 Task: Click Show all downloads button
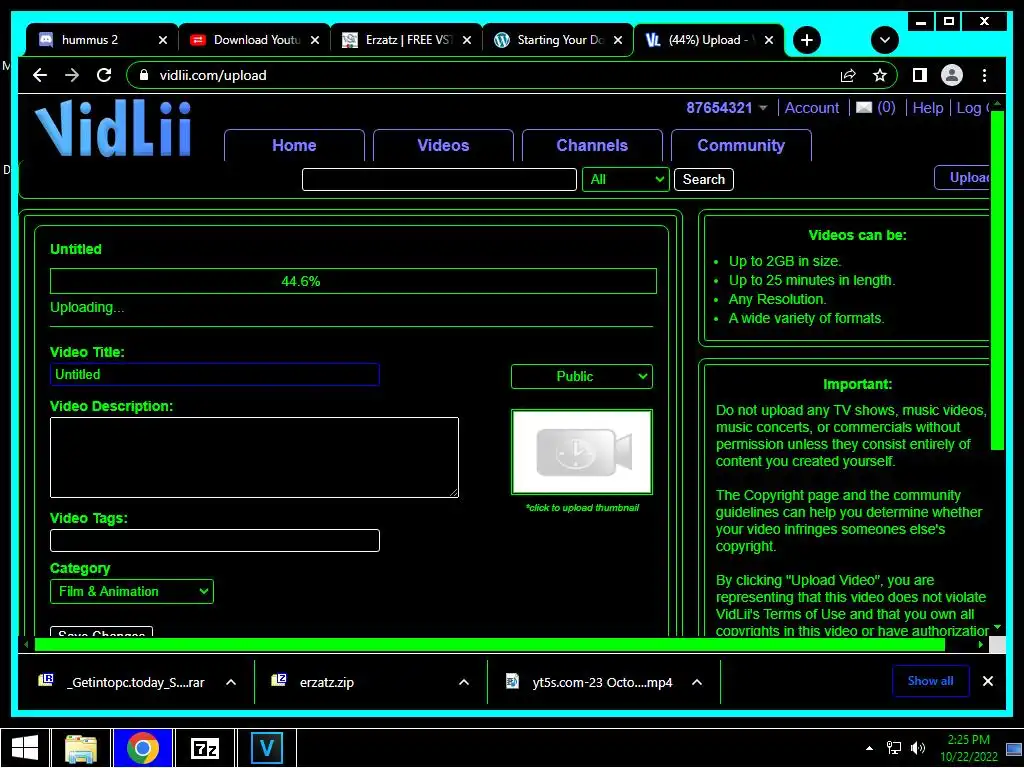coord(930,681)
